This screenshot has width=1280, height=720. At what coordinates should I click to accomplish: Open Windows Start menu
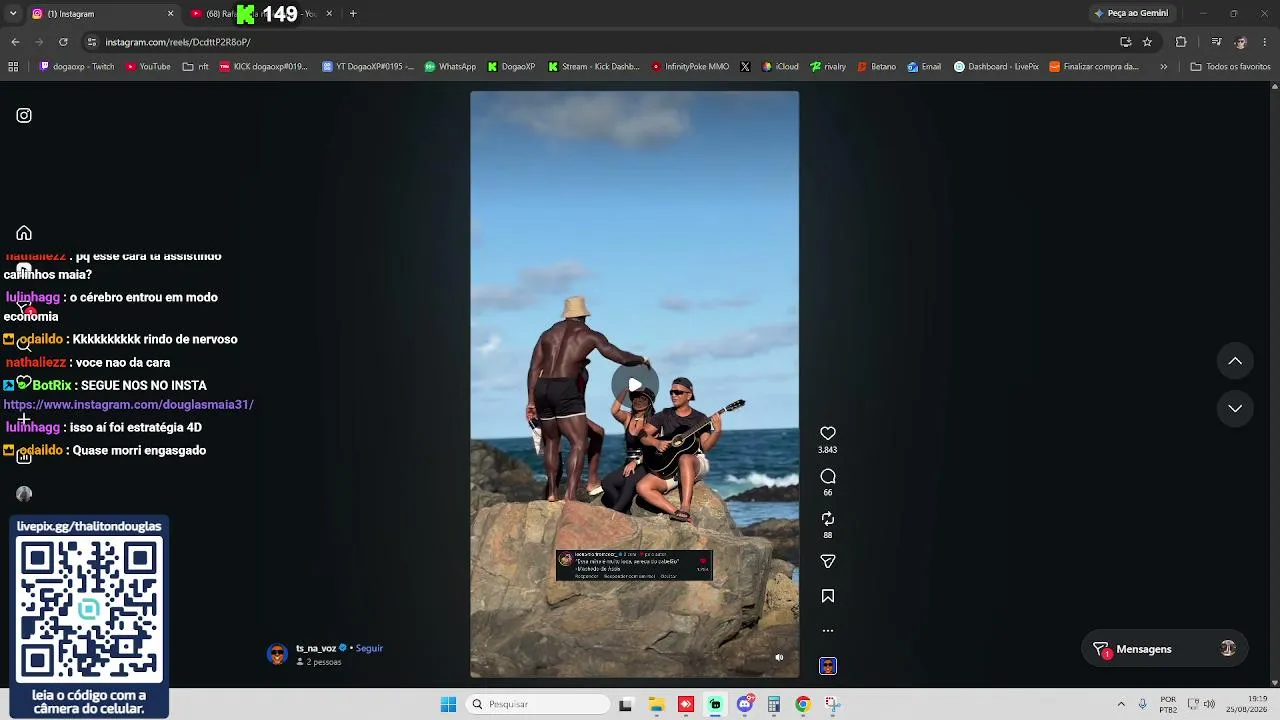click(448, 704)
